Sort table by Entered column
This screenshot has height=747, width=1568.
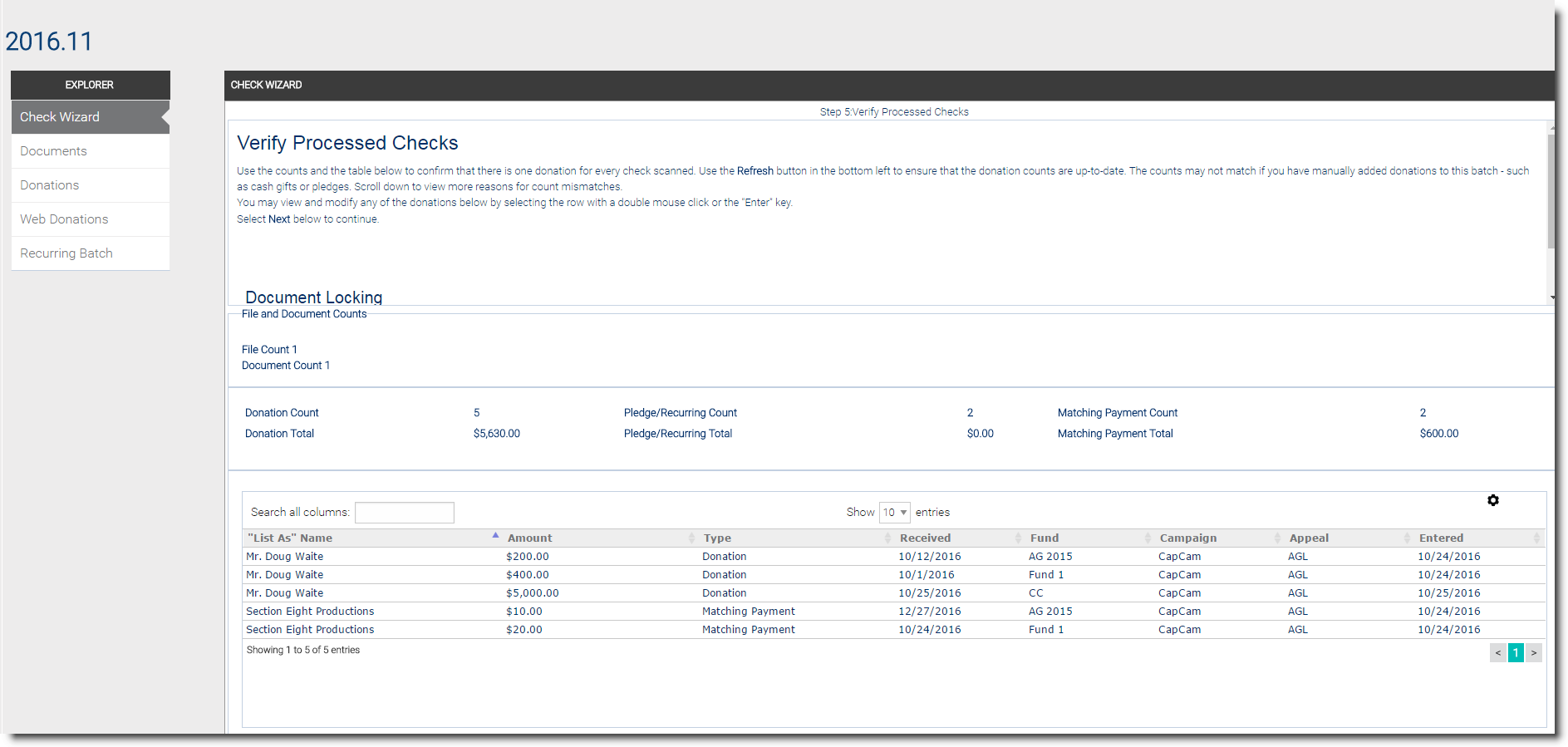(1479, 538)
